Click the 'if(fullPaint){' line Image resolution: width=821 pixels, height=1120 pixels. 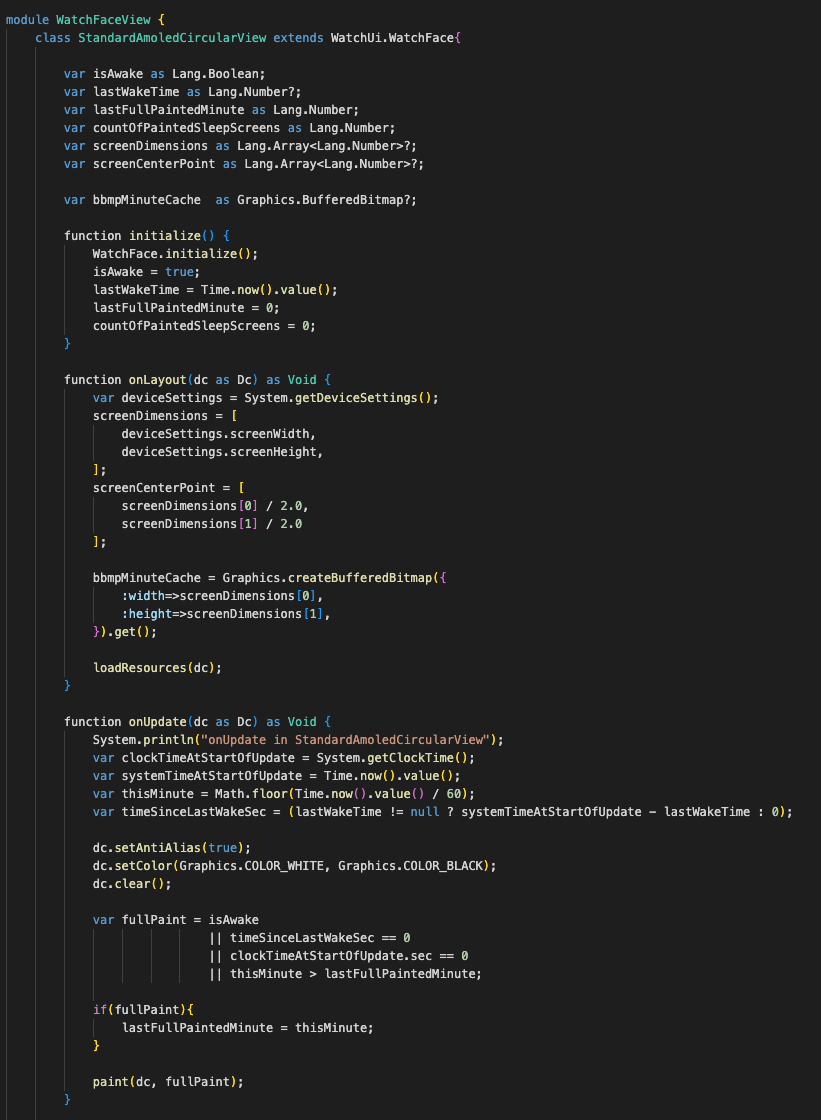coord(143,1010)
